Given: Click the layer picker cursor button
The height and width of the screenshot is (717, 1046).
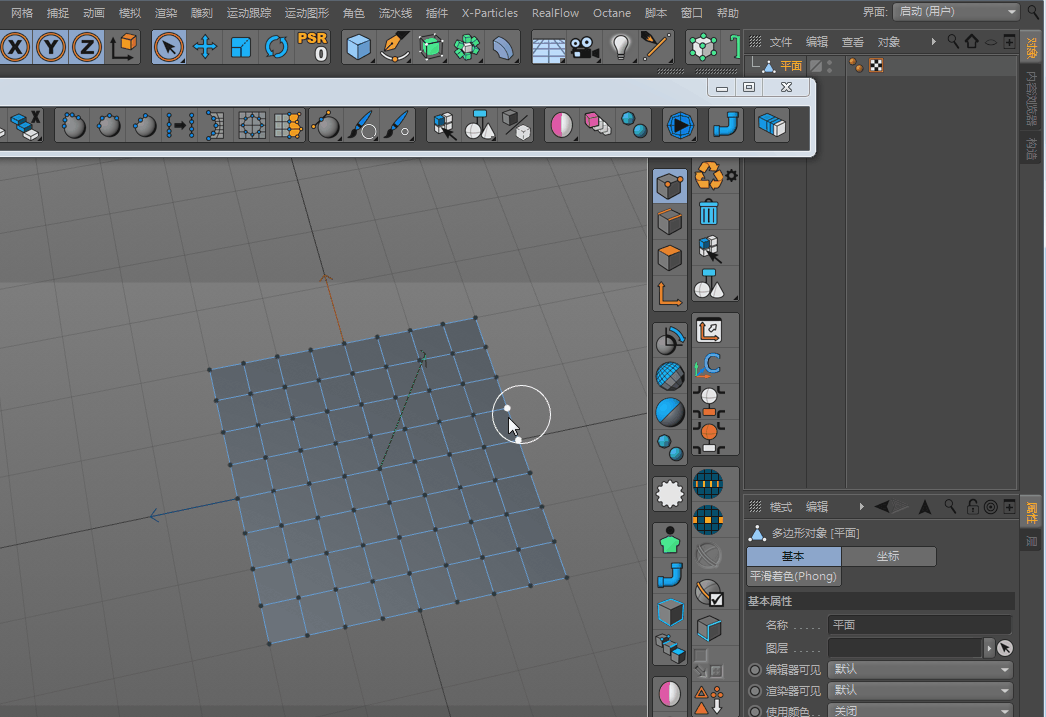Looking at the screenshot, I should (1005, 648).
